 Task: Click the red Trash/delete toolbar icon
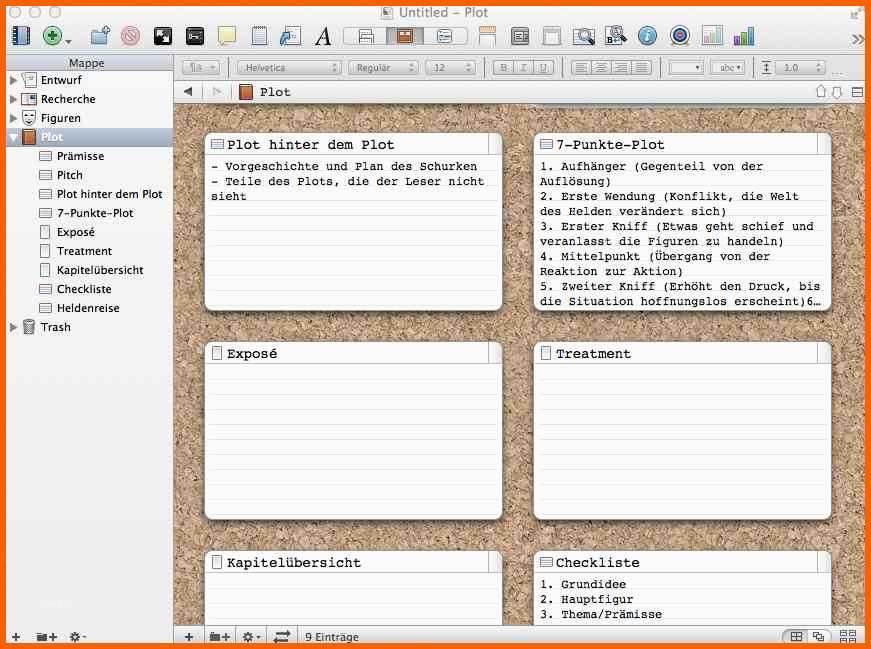click(x=131, y=37)
